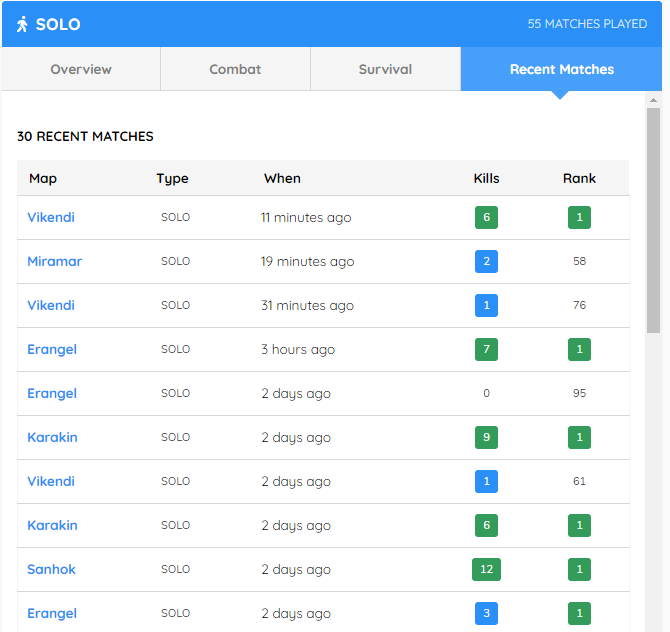Open the Vikendi match from 11 minutes ago
The height and width of the screenshot is (632, 670).
pos(51,218)
